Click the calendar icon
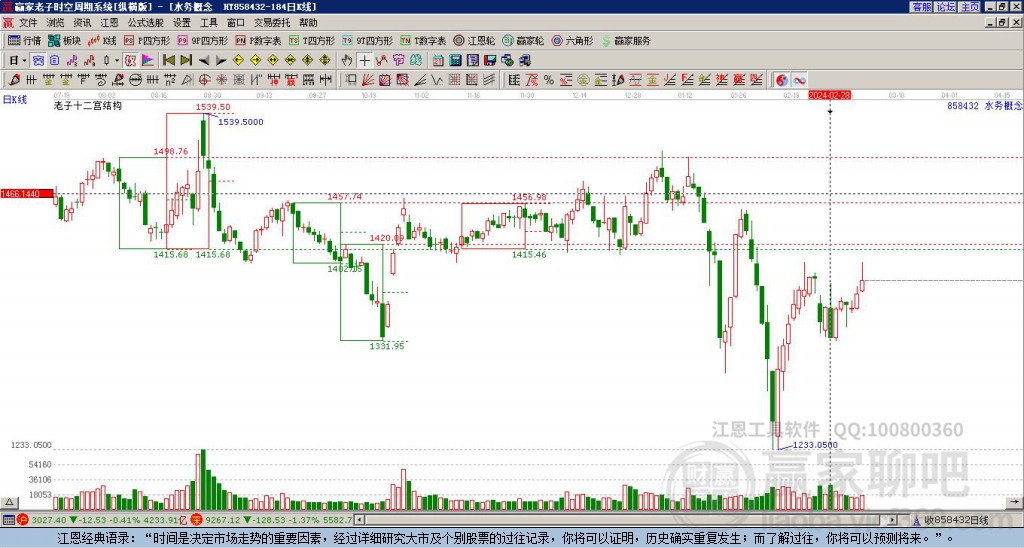This screenshot has height=548, width=1024. [438, 61]
